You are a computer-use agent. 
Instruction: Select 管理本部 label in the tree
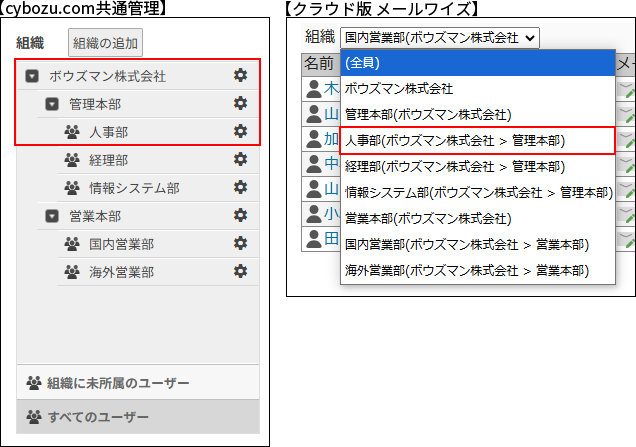(x=95, y=104)
